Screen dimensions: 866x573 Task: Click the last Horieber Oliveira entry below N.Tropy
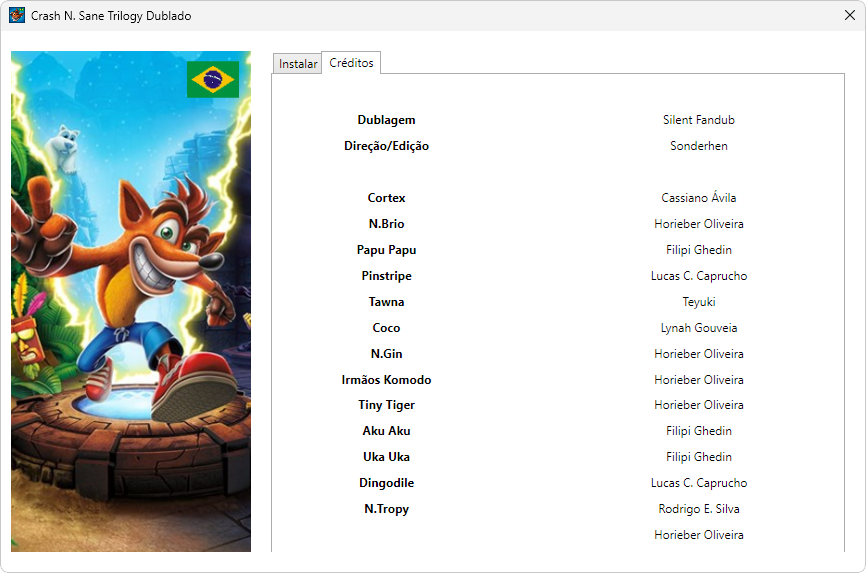[x=699, y=534]
